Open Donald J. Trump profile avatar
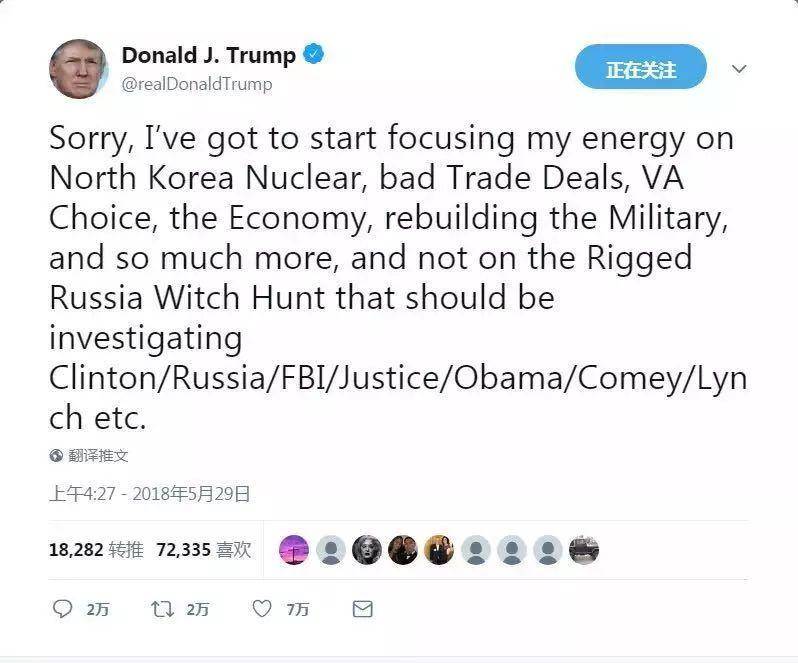The image size is (798, 663). [x=79, y=69]
